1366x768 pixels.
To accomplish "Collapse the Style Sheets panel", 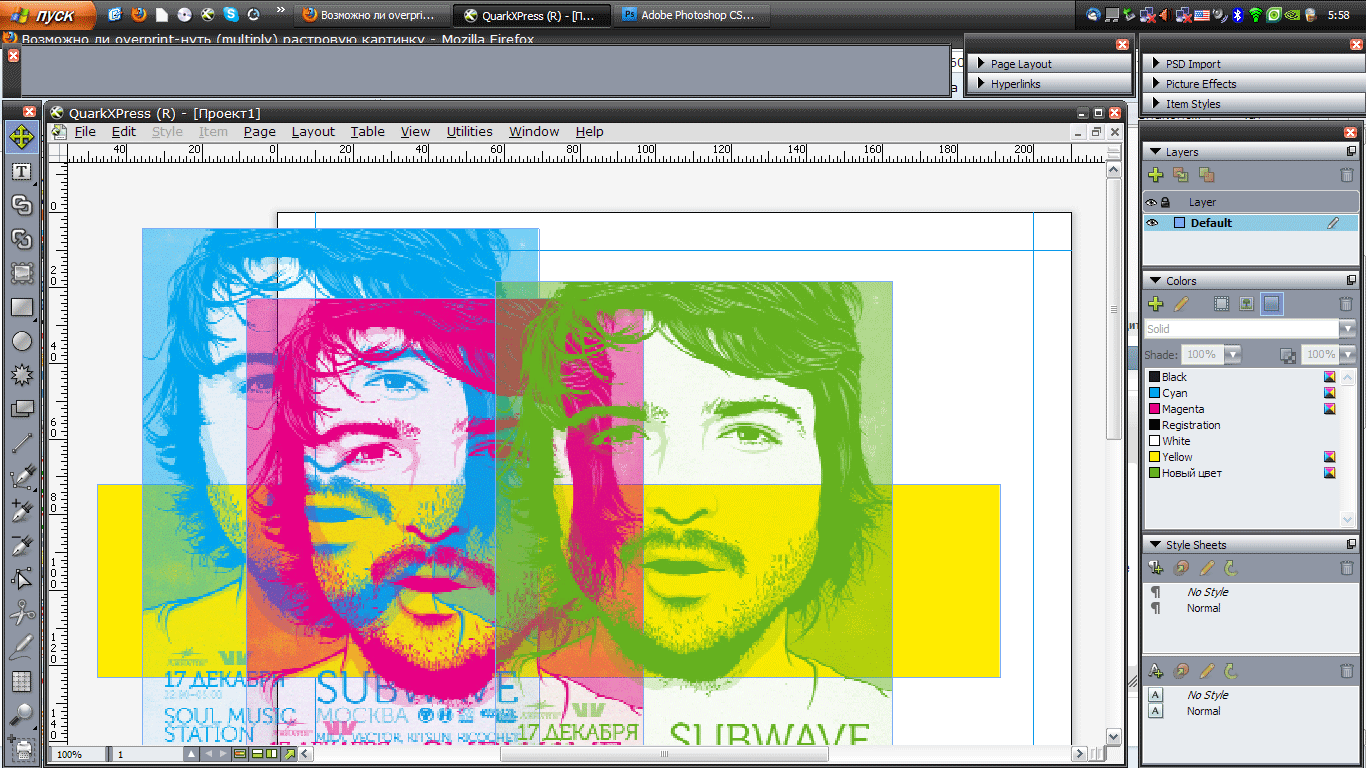I will coord(1154,545).
